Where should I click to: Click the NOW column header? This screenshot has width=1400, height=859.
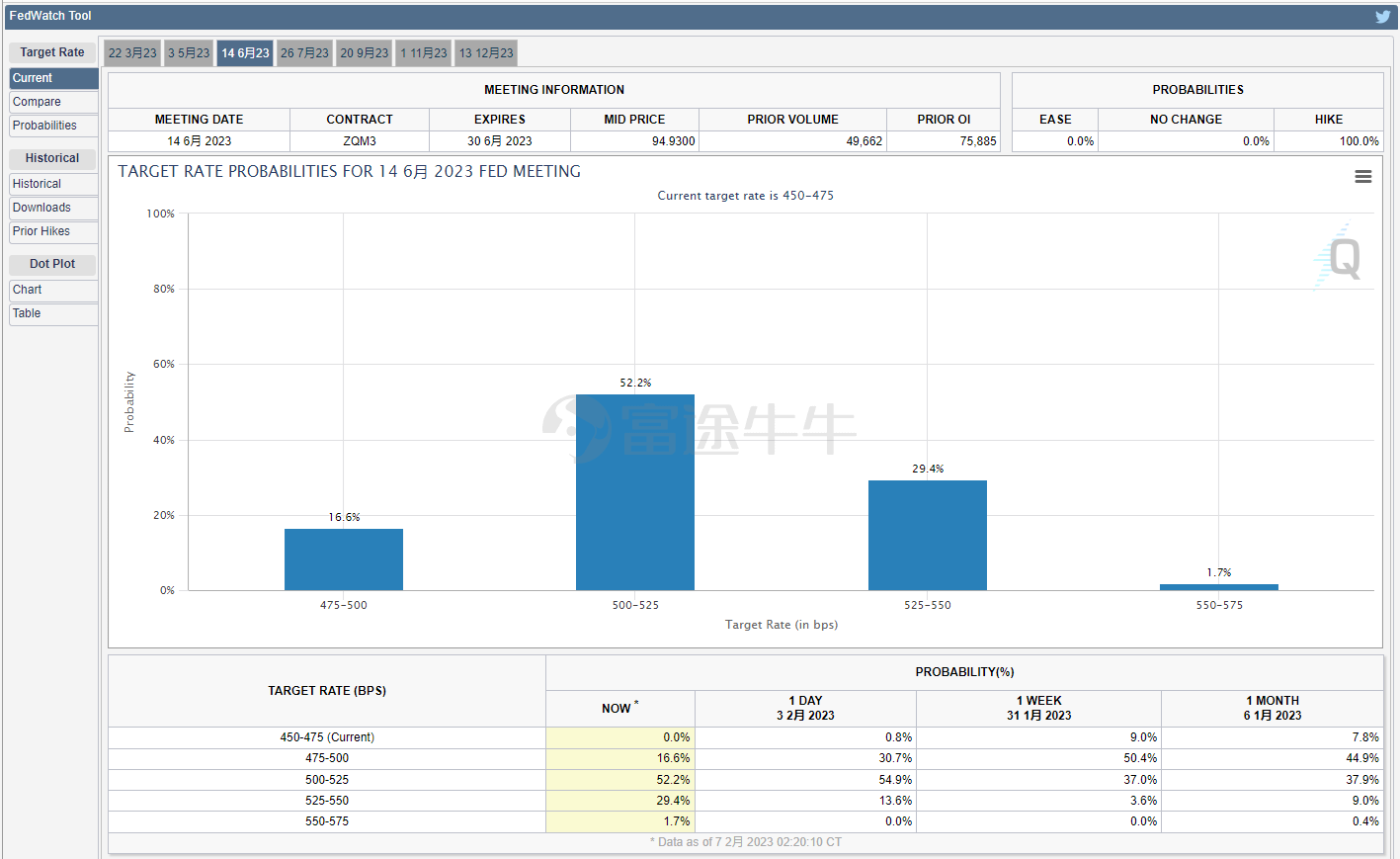(x=620, y=709)
